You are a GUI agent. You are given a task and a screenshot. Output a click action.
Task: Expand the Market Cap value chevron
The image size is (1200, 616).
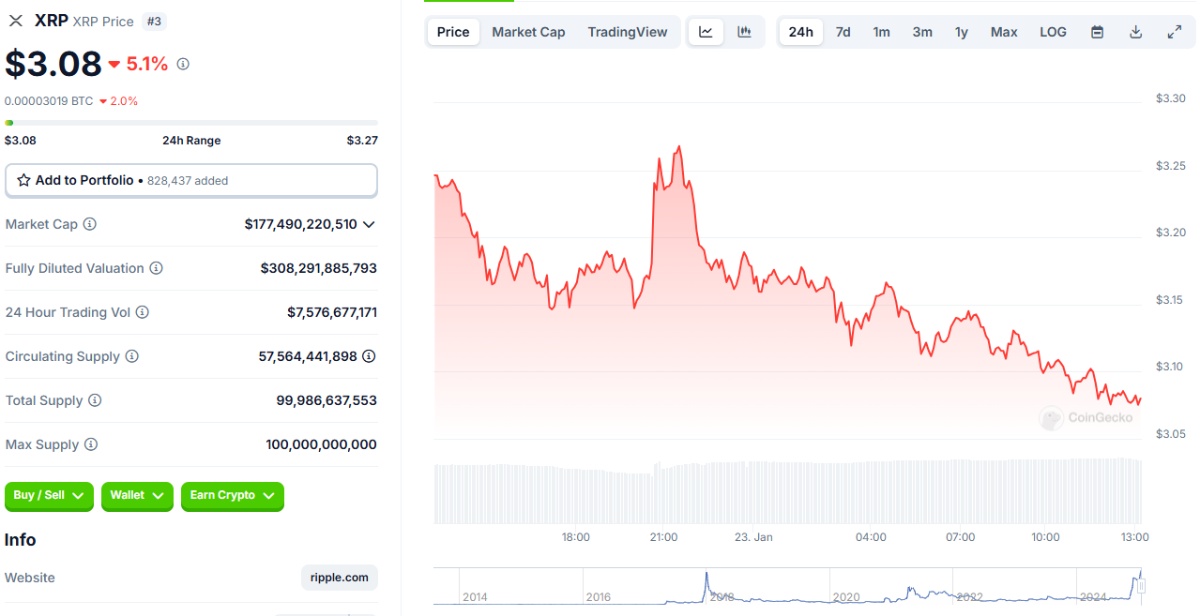point(369,224)
